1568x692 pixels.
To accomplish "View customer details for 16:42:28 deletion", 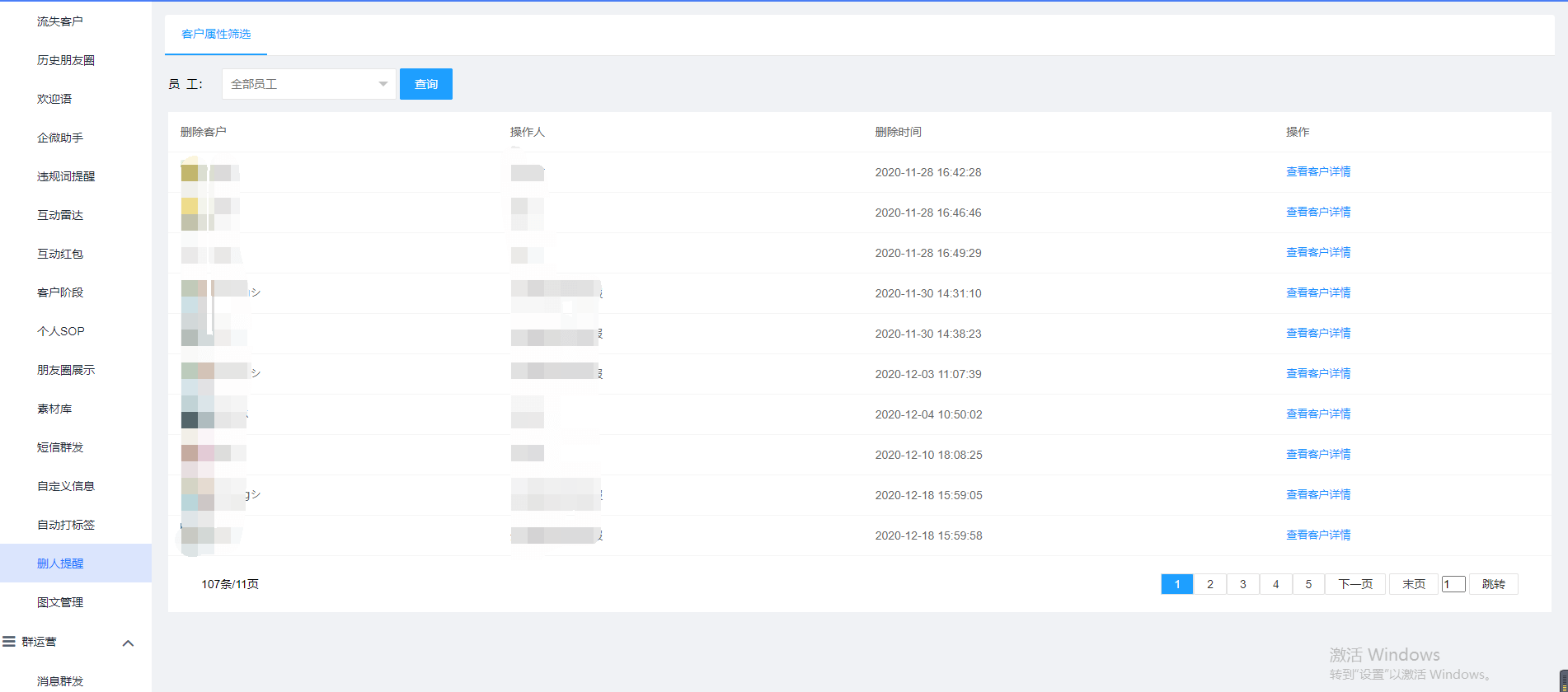I will coord(1317,172).
